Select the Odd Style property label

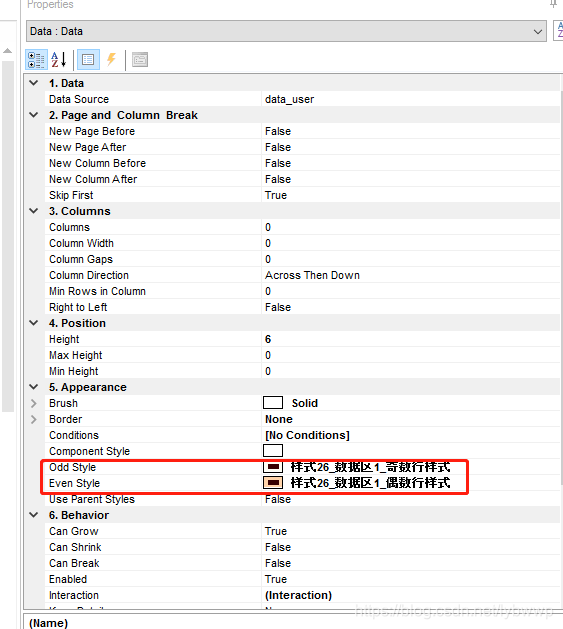click(72, 467)
